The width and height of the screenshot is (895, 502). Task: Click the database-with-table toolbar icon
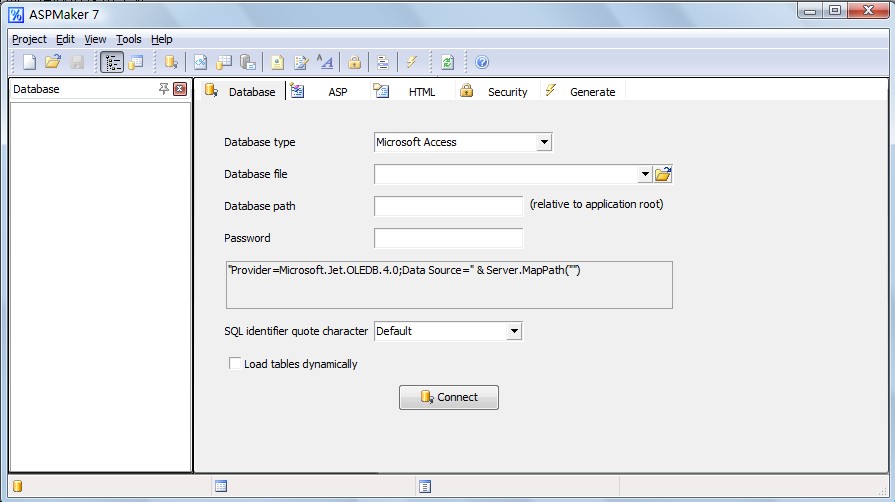coord(136,62)
